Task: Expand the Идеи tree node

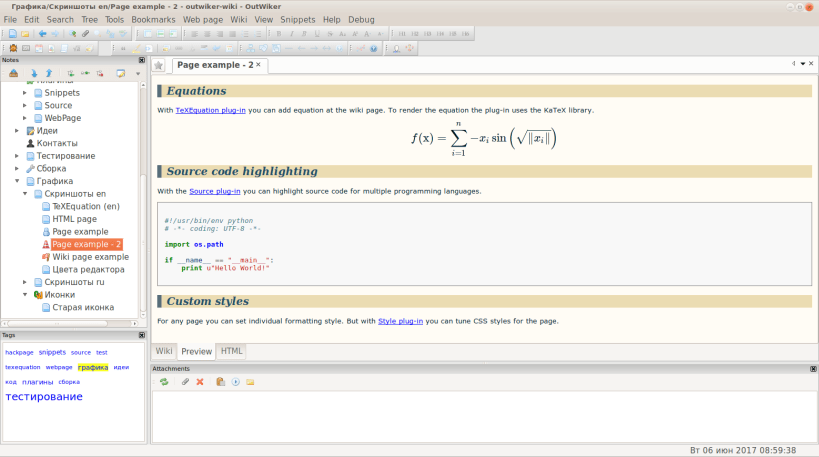Action: (x=17, y=131)
